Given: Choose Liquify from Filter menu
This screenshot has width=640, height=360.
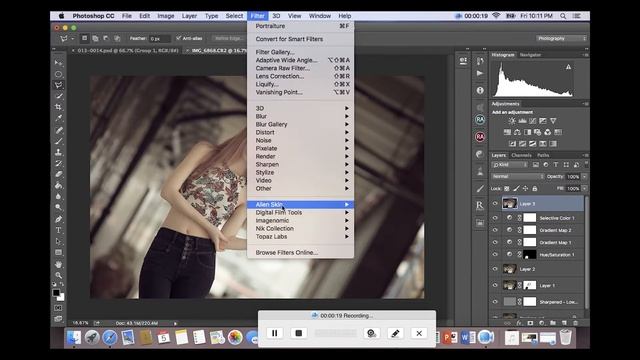Looking at the screenshot, I should pos(300,84).
